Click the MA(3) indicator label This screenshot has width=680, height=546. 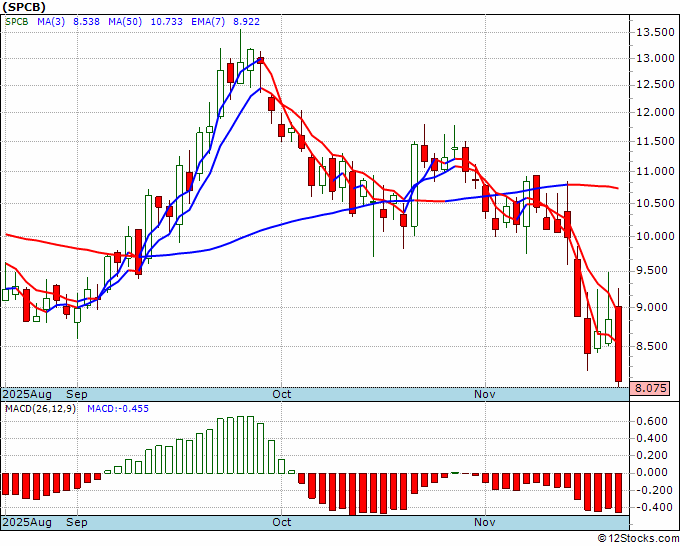tap(51, 22)
